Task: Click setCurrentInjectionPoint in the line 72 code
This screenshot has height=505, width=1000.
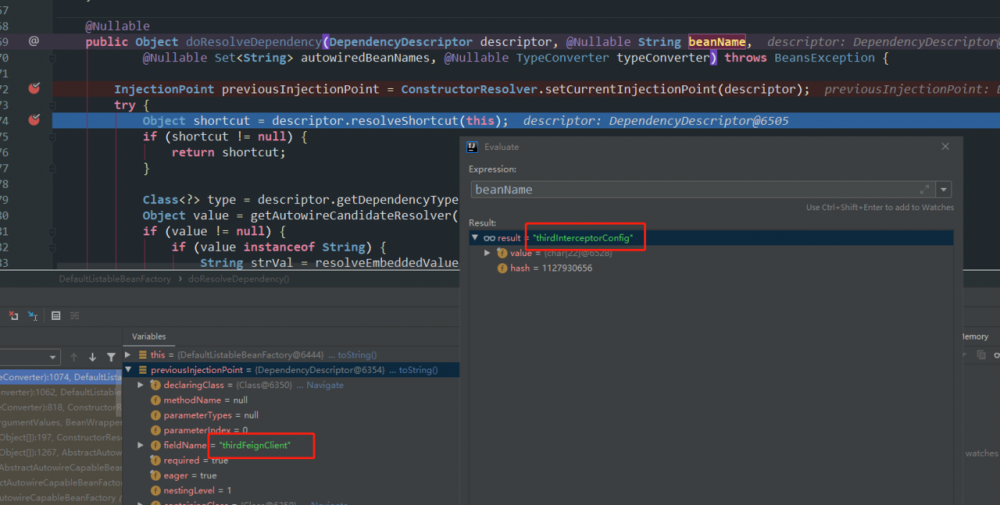Action: (x=631, y=89)
